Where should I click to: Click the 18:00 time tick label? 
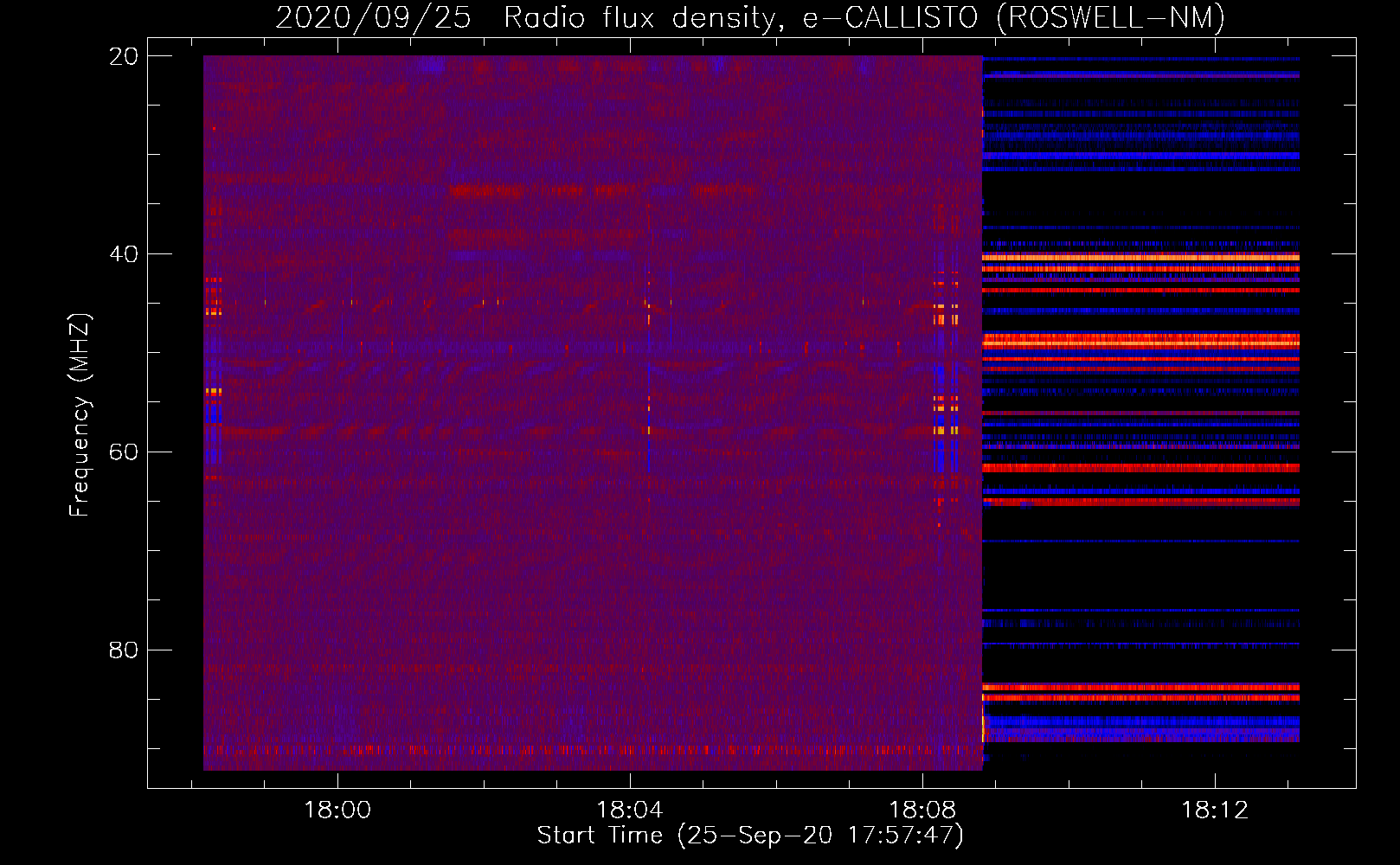337,810
